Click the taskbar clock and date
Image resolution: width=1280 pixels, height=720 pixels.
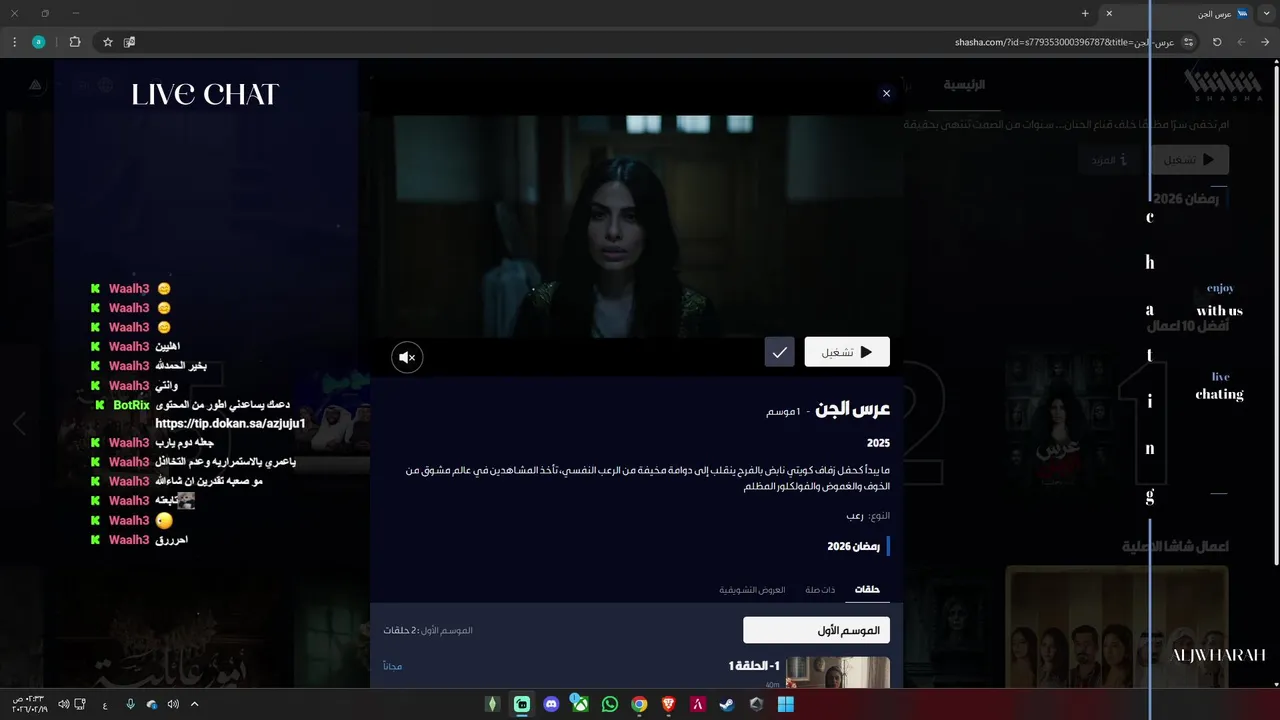coord(30,704)
